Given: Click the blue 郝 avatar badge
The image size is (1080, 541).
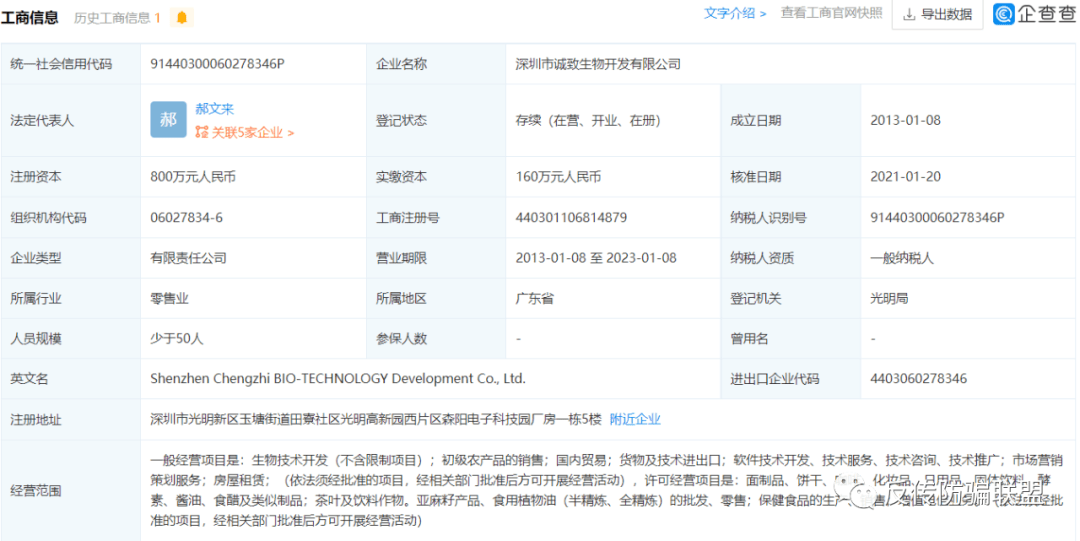Looking at the screenshot, I should pos(168,120).
